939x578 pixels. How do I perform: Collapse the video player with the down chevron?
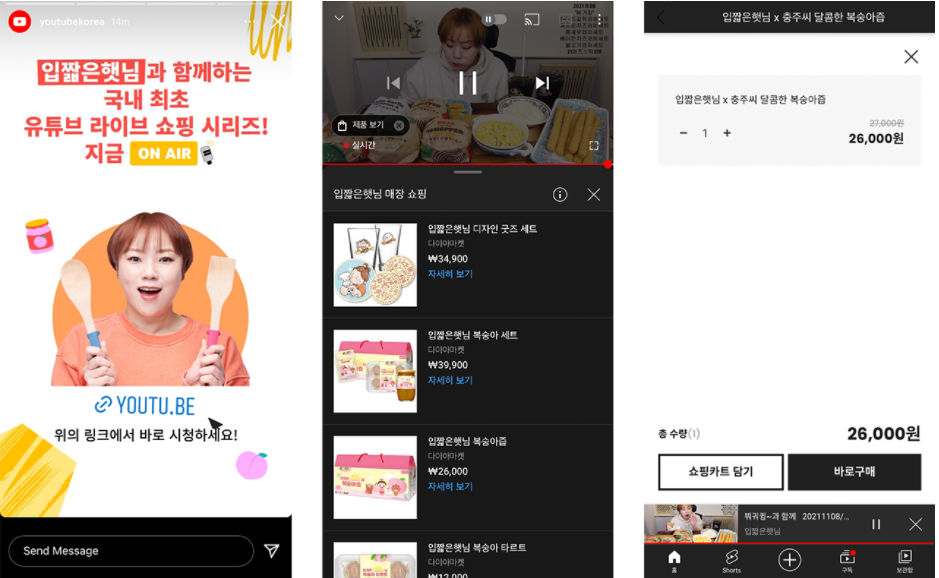(x=339, y=18)
